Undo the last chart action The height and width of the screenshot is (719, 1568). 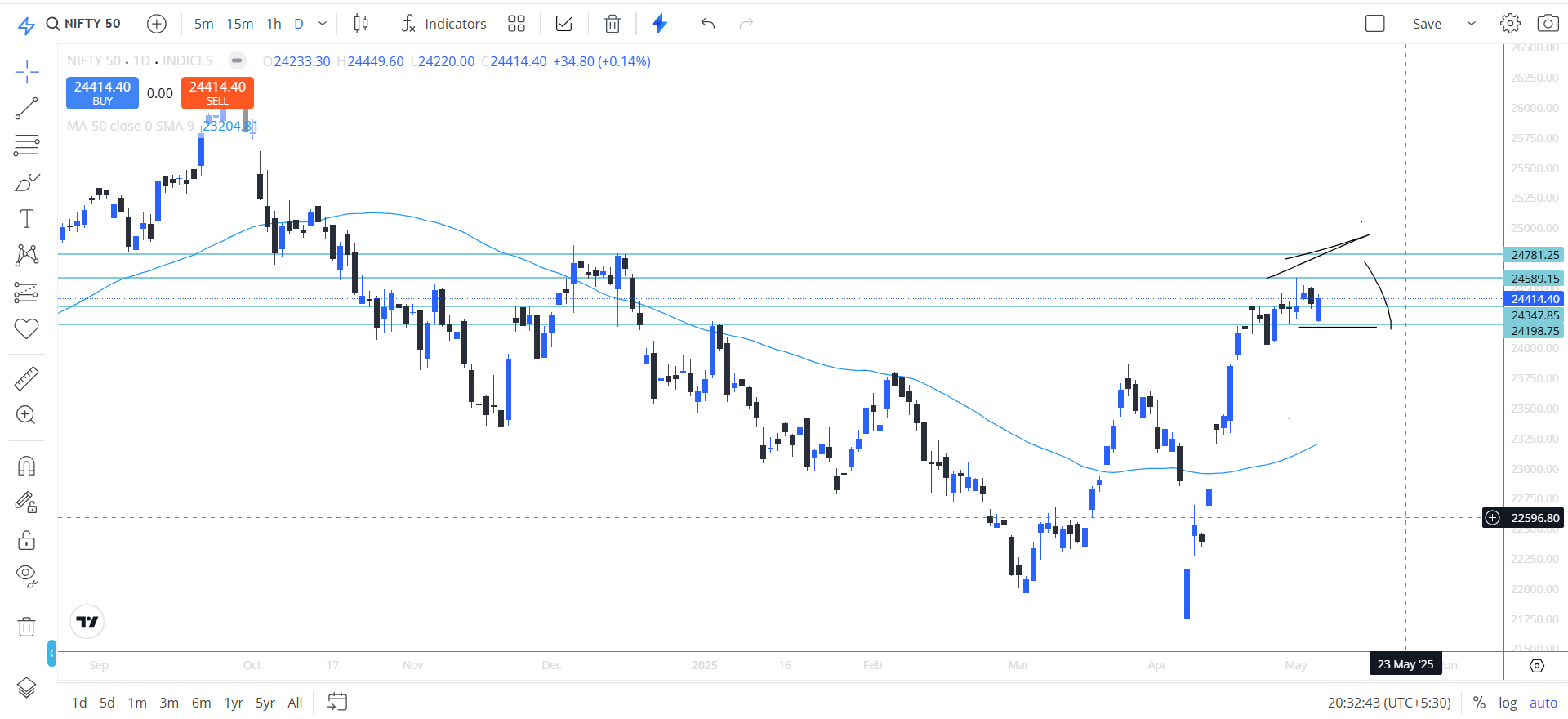708,24
